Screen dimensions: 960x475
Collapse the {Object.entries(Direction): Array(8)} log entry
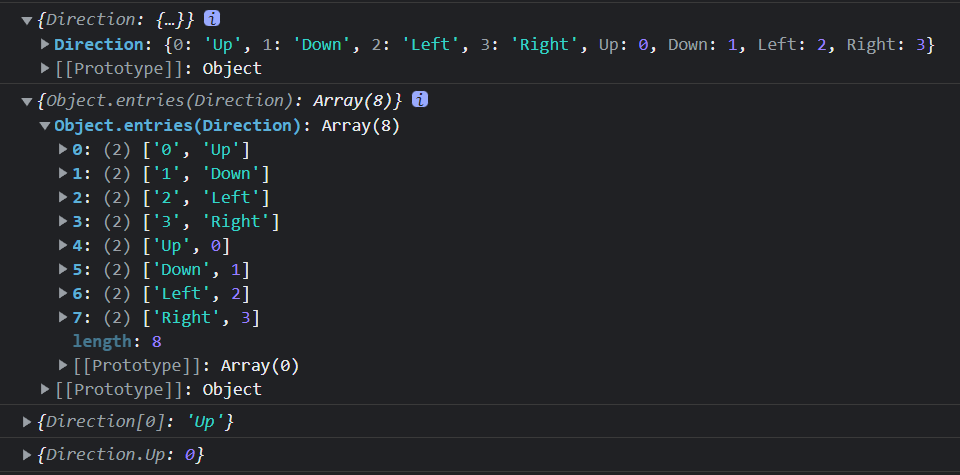pyautogui.click(x=26, y=101)
